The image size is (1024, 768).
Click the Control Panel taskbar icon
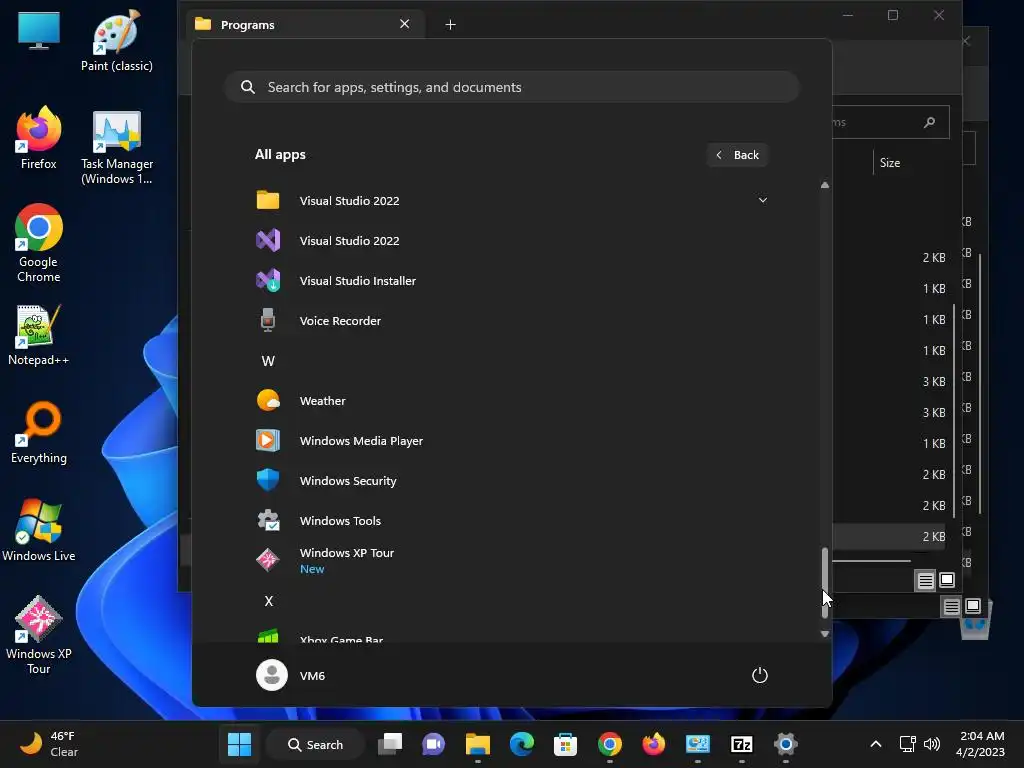(697, 744)
